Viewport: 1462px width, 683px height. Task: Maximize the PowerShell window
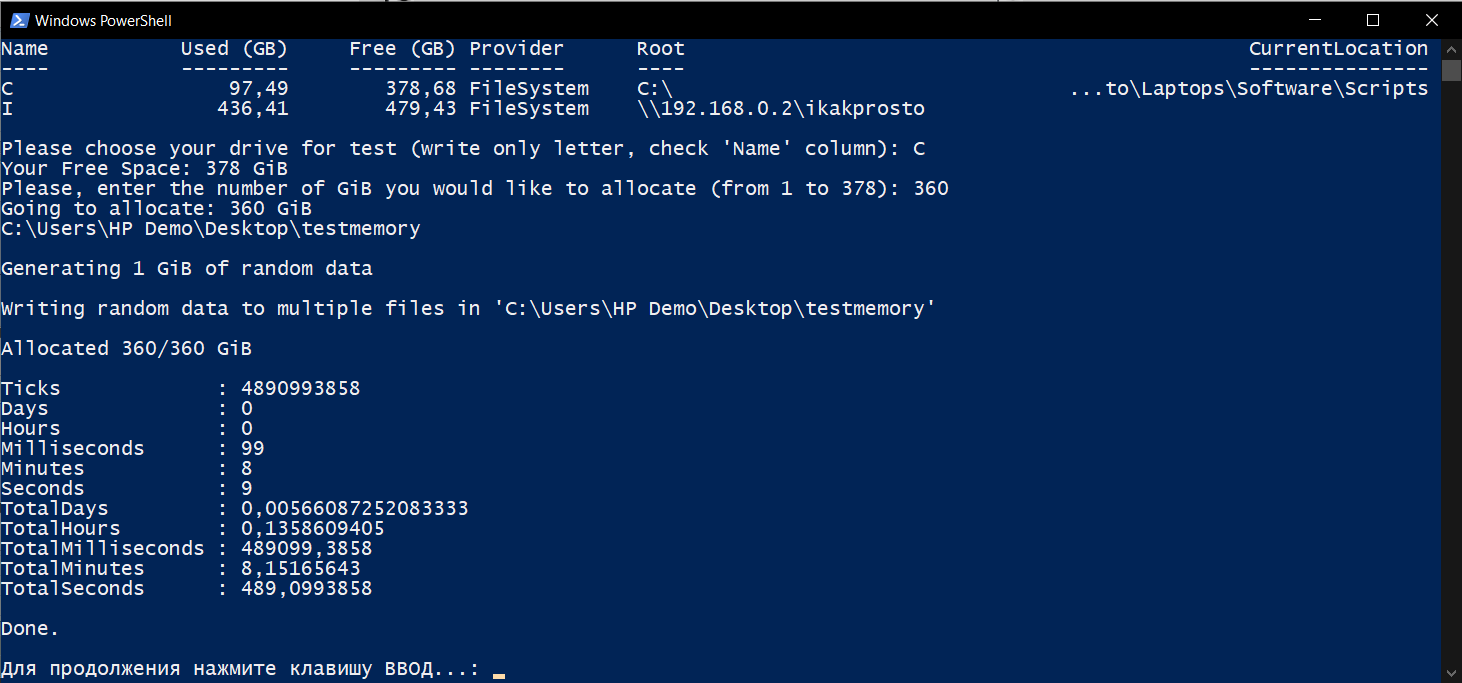coord(1373,20)
